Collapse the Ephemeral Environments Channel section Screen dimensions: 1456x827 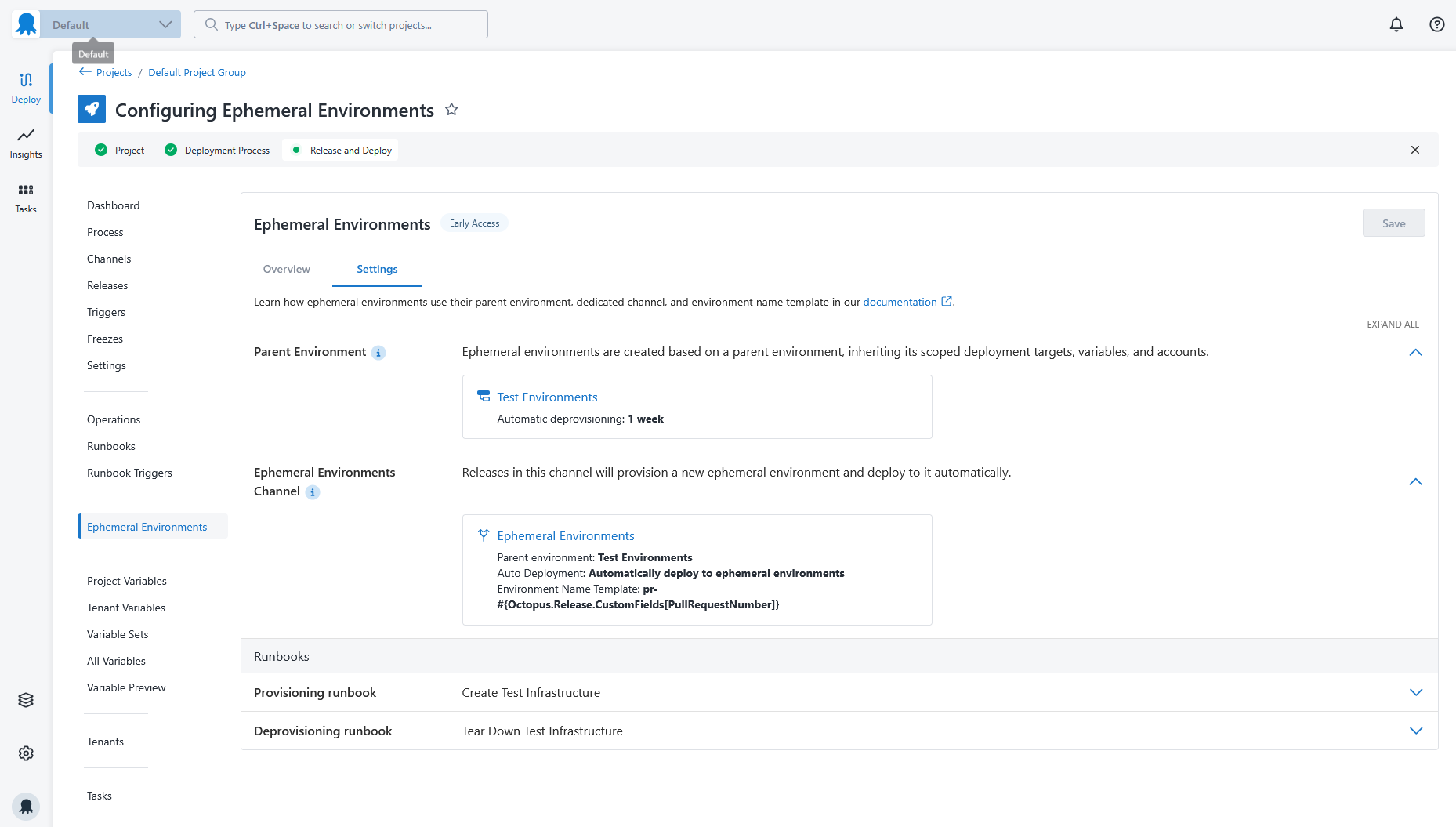tap(1416, 482)
